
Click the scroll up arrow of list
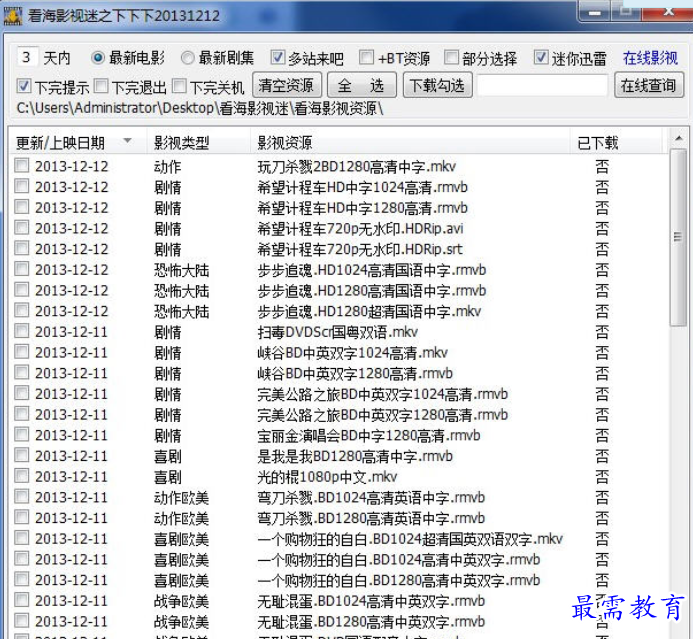[678, 139]
